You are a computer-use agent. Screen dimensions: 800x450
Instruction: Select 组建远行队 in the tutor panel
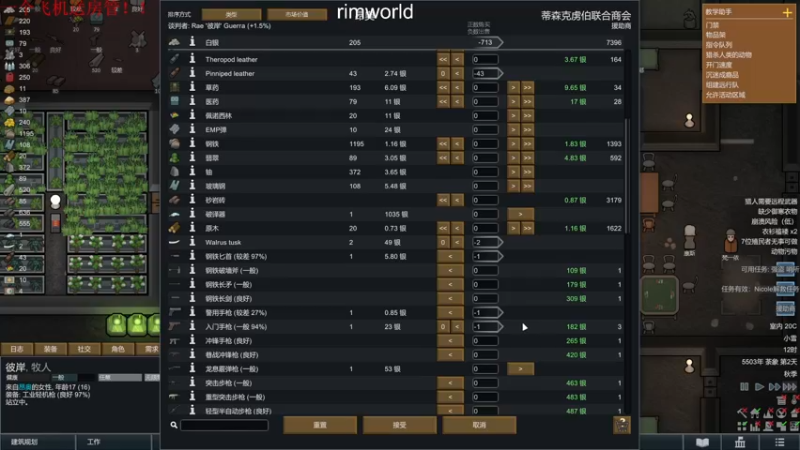[x=722, y=85]
